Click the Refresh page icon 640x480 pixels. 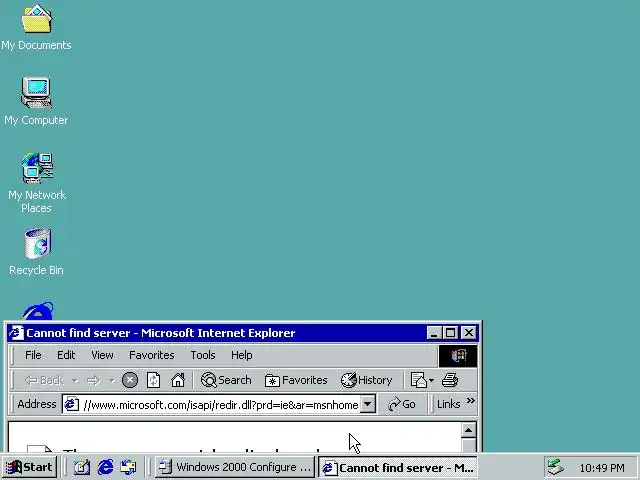click(153, 380)
